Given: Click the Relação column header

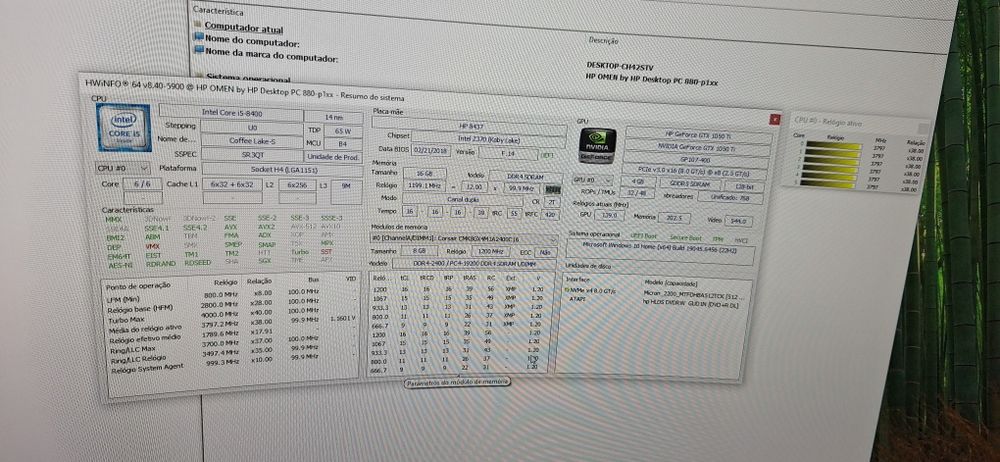Looking at the screenshot, I should (x=260, y=281).
